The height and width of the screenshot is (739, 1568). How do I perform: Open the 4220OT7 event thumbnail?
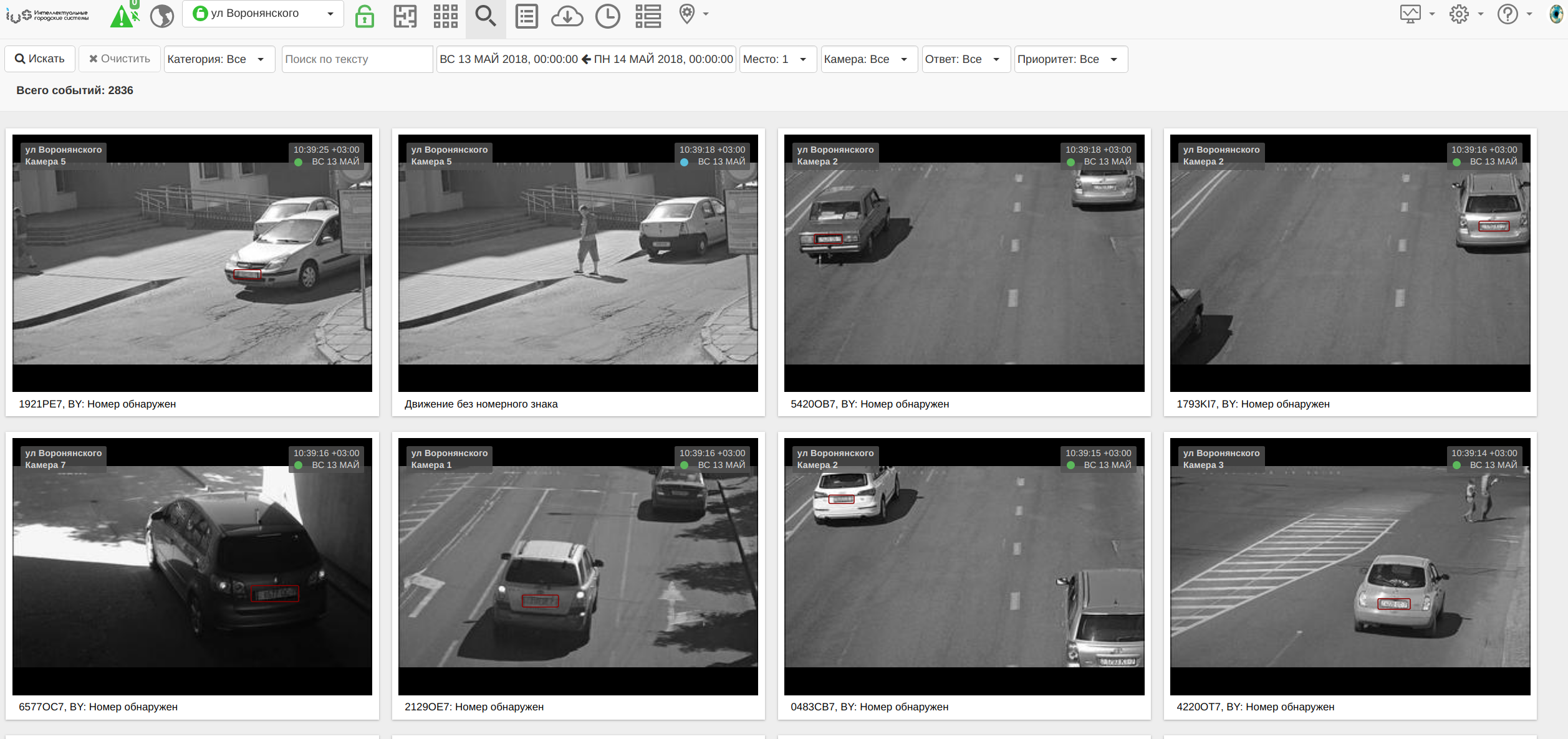click(x=1350, y=566)
